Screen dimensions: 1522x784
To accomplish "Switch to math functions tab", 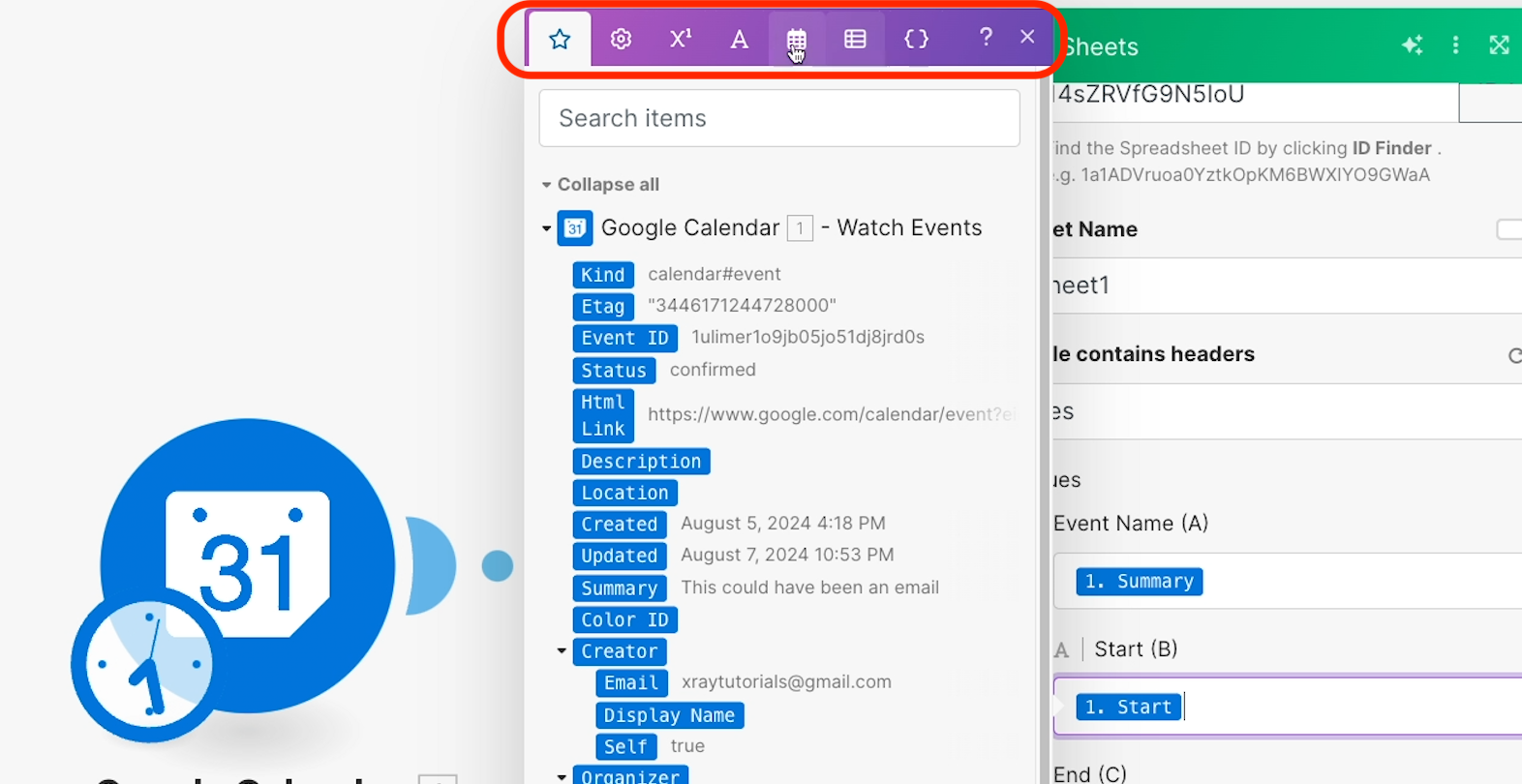I will [681, 39].
